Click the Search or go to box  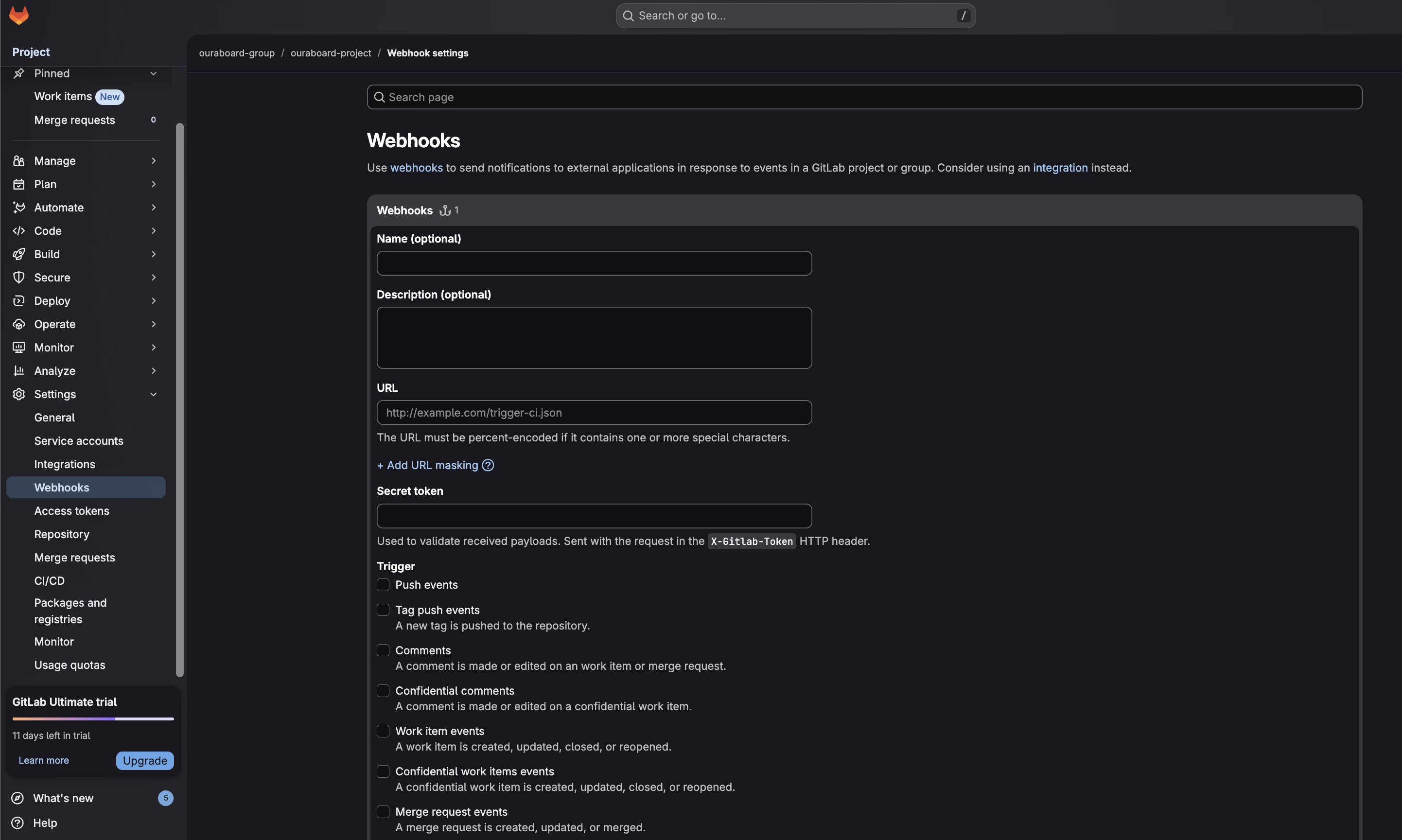796,16
